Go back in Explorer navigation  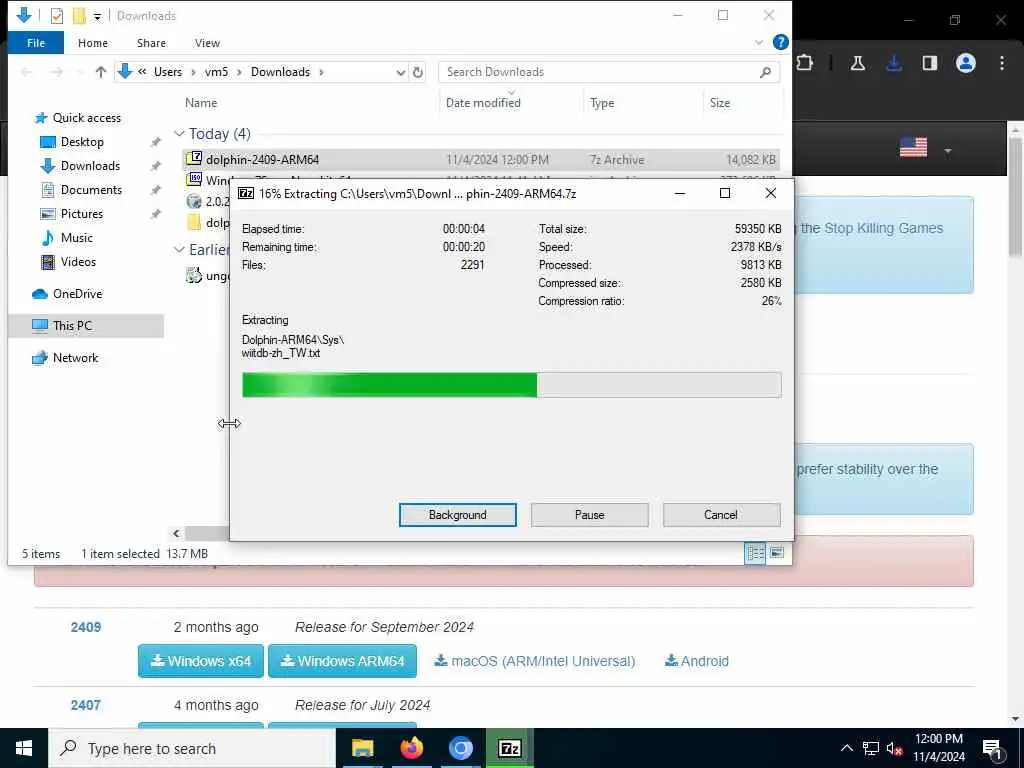[27, 72]
